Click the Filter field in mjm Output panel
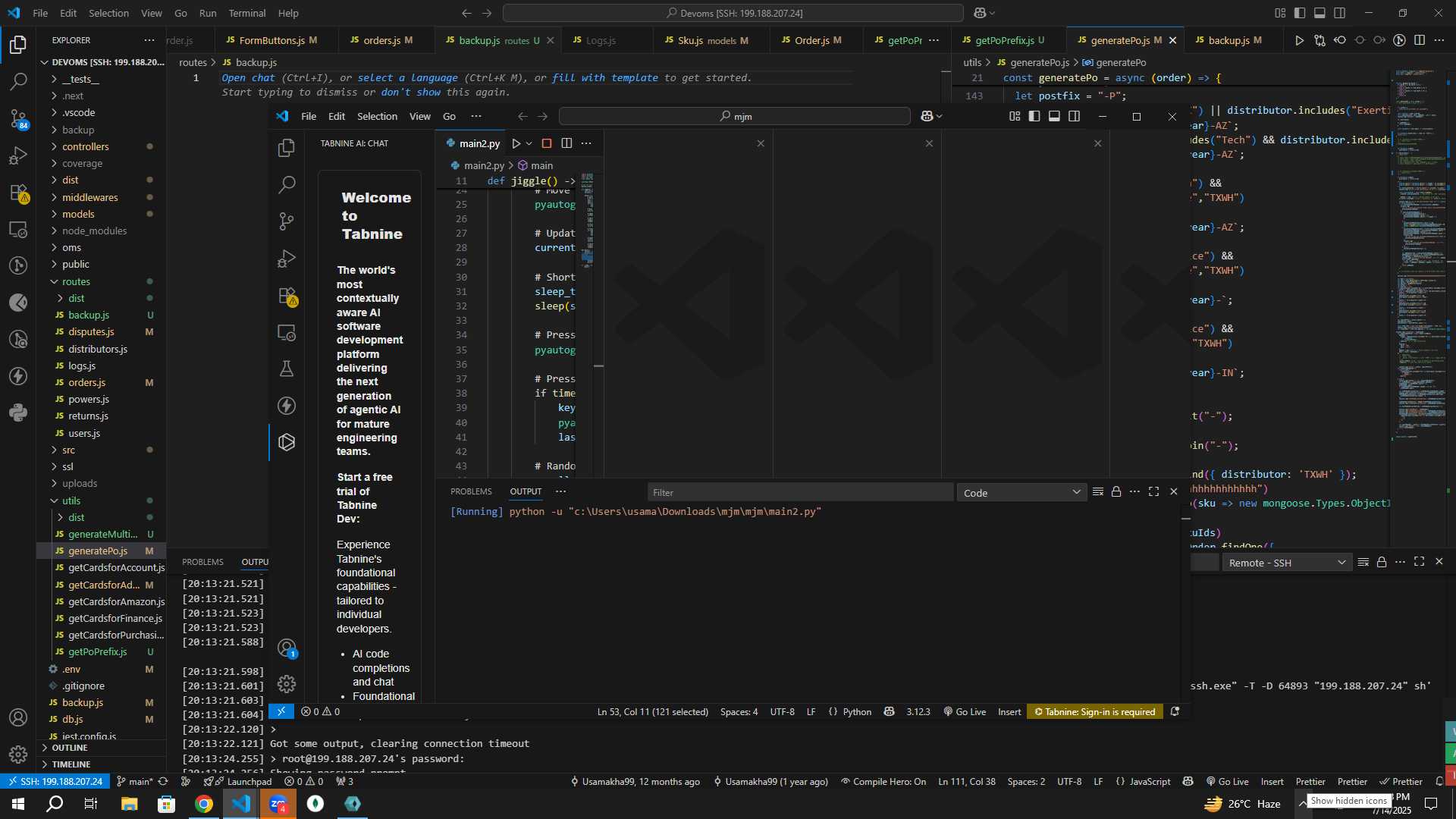The image size is (1456, 819). click(x=800, y=492)
